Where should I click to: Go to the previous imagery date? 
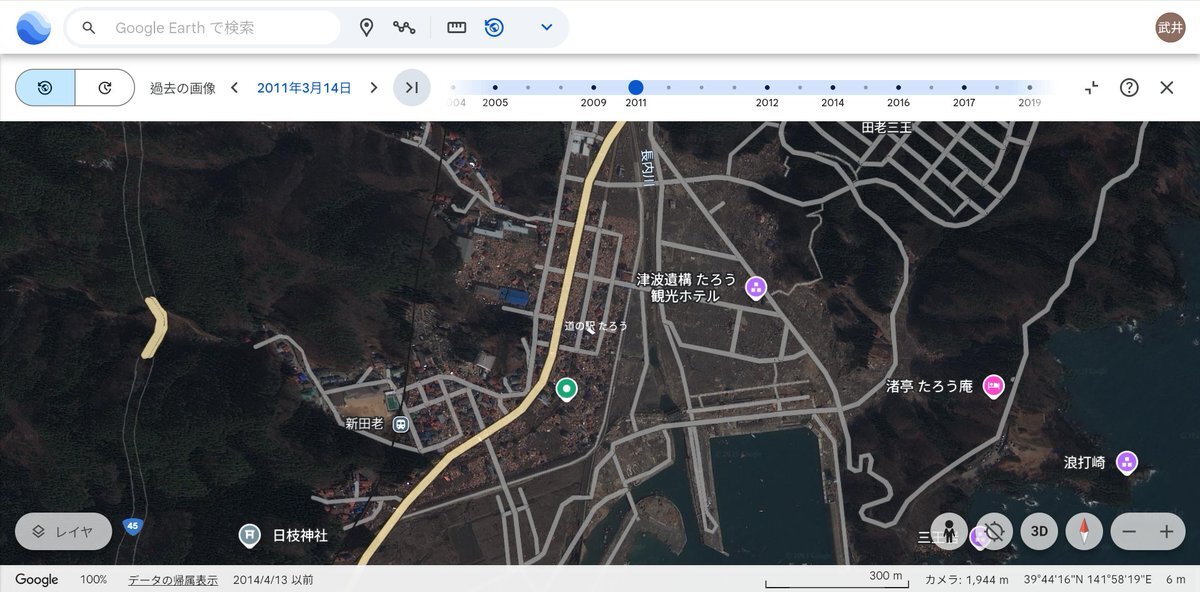[x=234, y=88]
